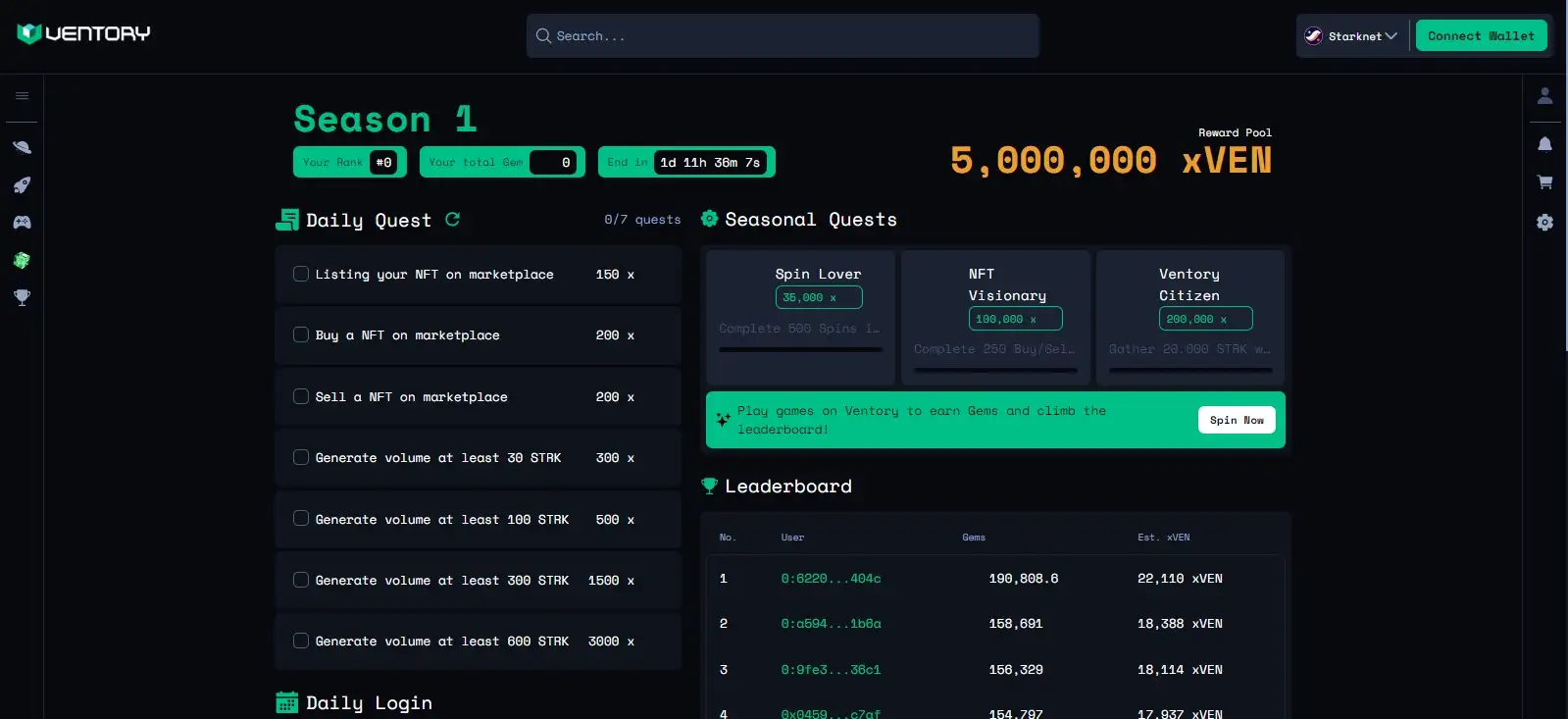Tick the Buy a NFT on marketplace checkbox

(301, 335)
